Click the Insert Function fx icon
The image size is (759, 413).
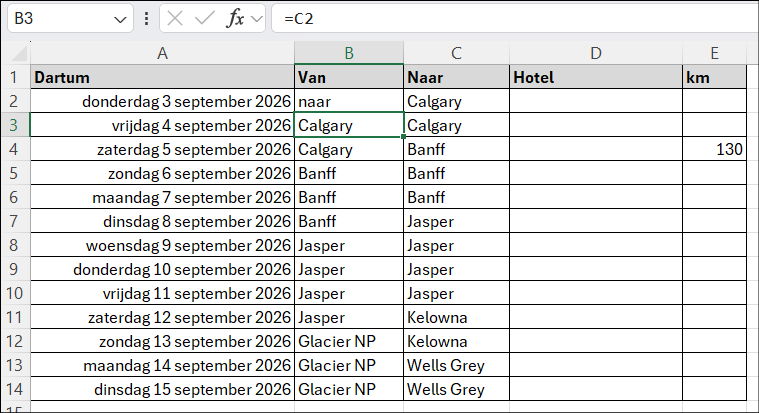[x=236, y=19]
